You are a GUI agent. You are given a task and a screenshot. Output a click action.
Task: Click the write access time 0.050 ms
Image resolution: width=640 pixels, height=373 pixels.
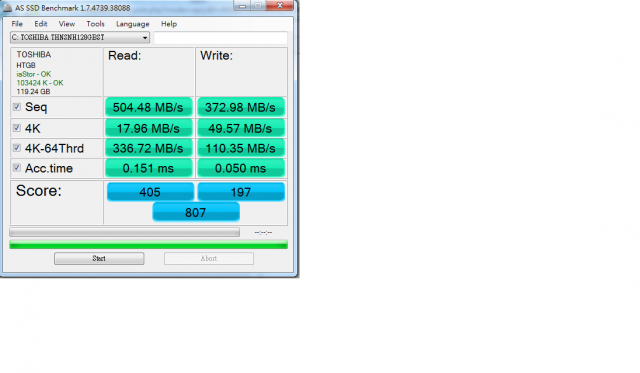[240, 168]
